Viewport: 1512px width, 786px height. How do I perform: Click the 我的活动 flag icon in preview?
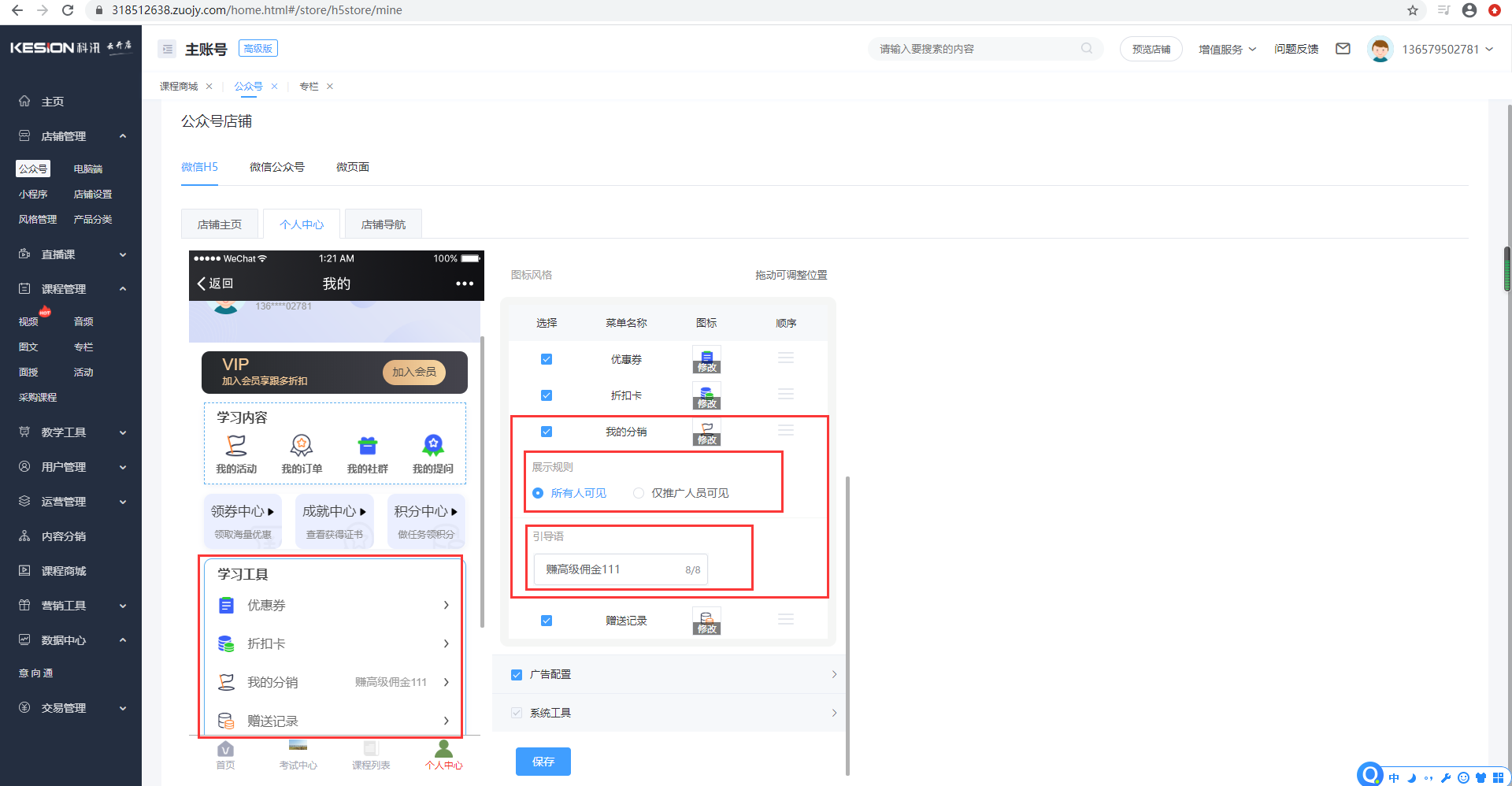click(236, 446)
